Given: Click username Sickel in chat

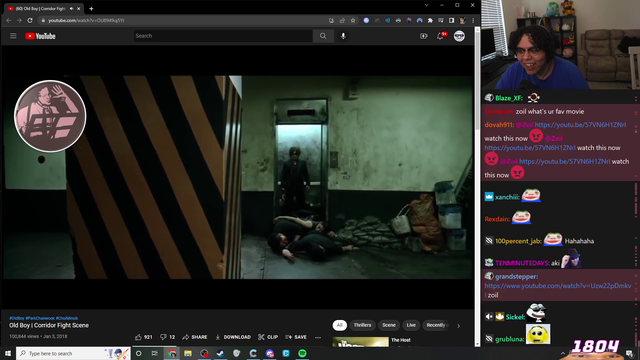Looking at the screenshot, I should (x=515, y=317).
